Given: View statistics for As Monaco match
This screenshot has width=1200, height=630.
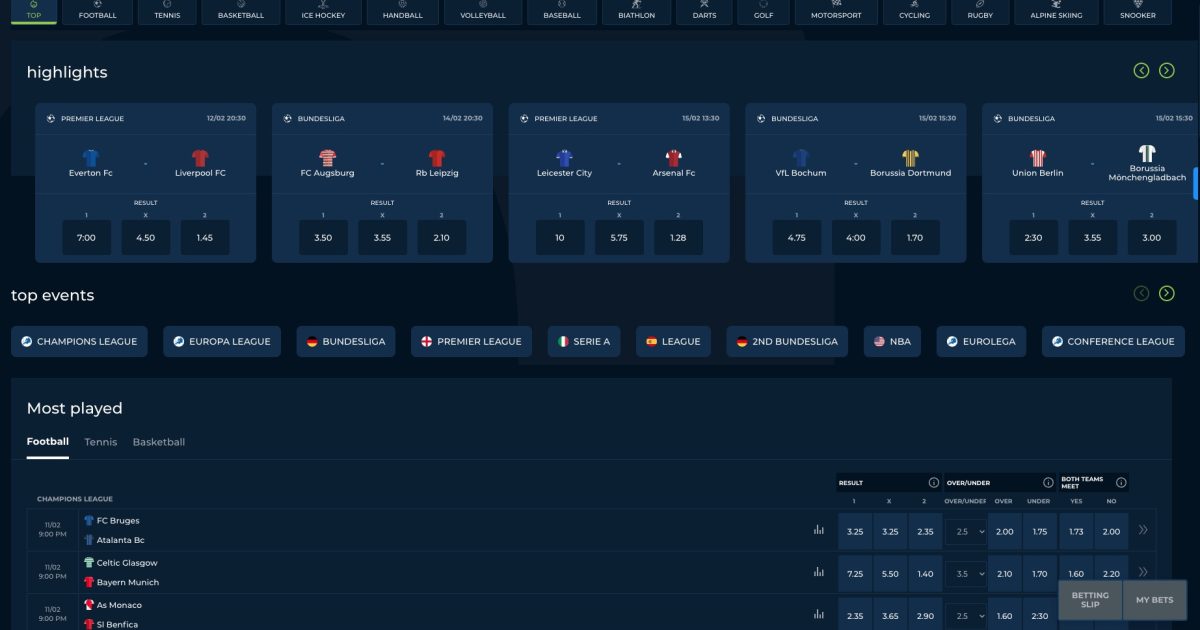Looking at the screenshot, I should (x=819, y=614).
